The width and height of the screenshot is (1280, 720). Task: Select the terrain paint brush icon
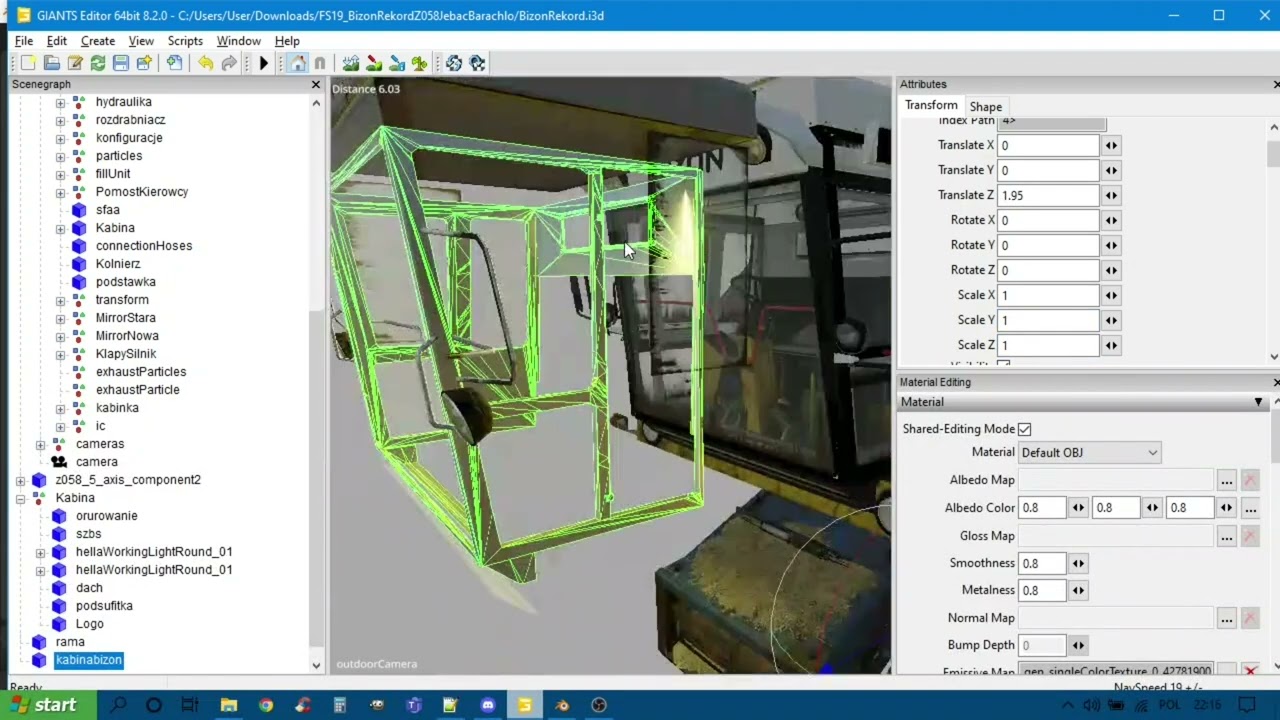(374, 63)
